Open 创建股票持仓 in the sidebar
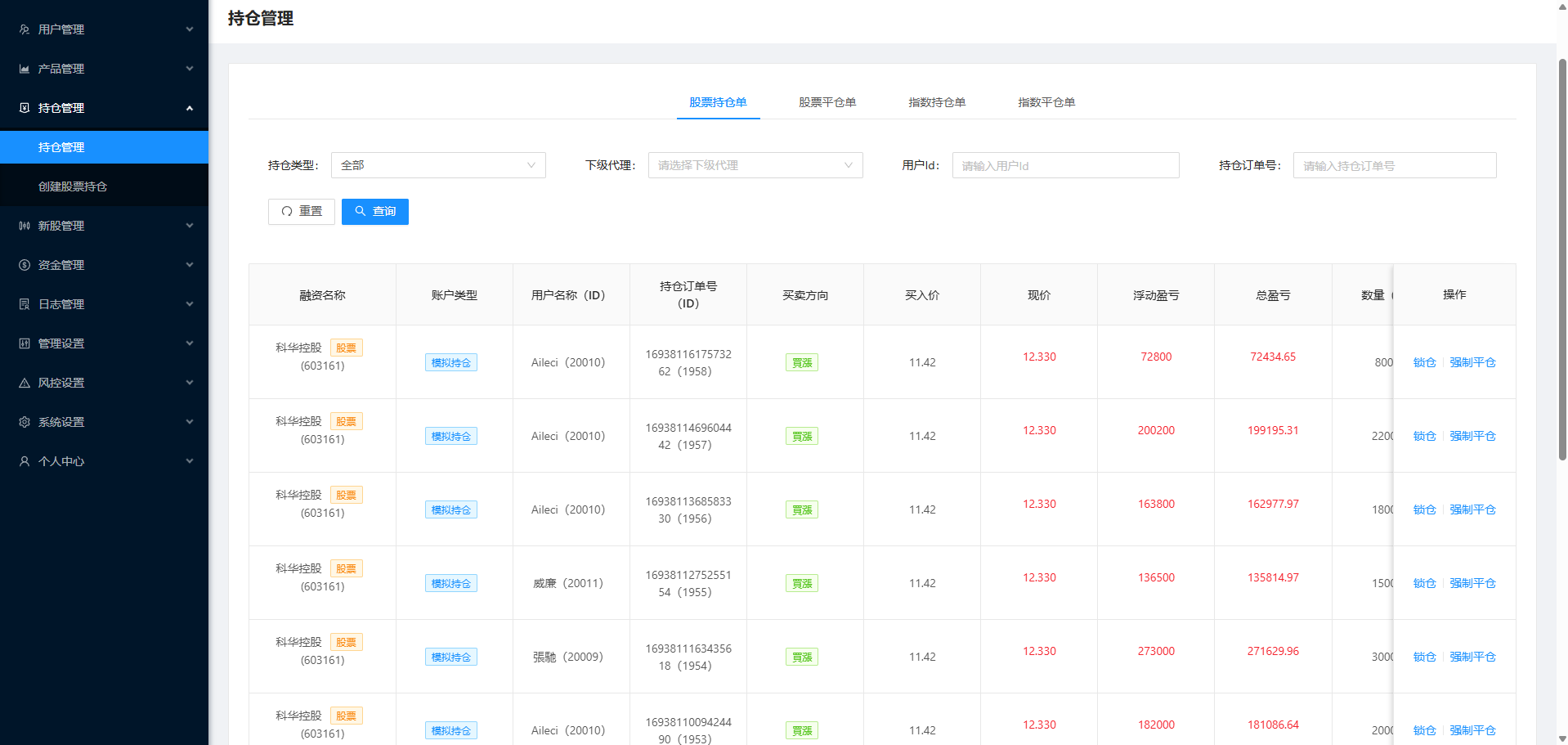 pyautogui.click(x=73, y=186)
